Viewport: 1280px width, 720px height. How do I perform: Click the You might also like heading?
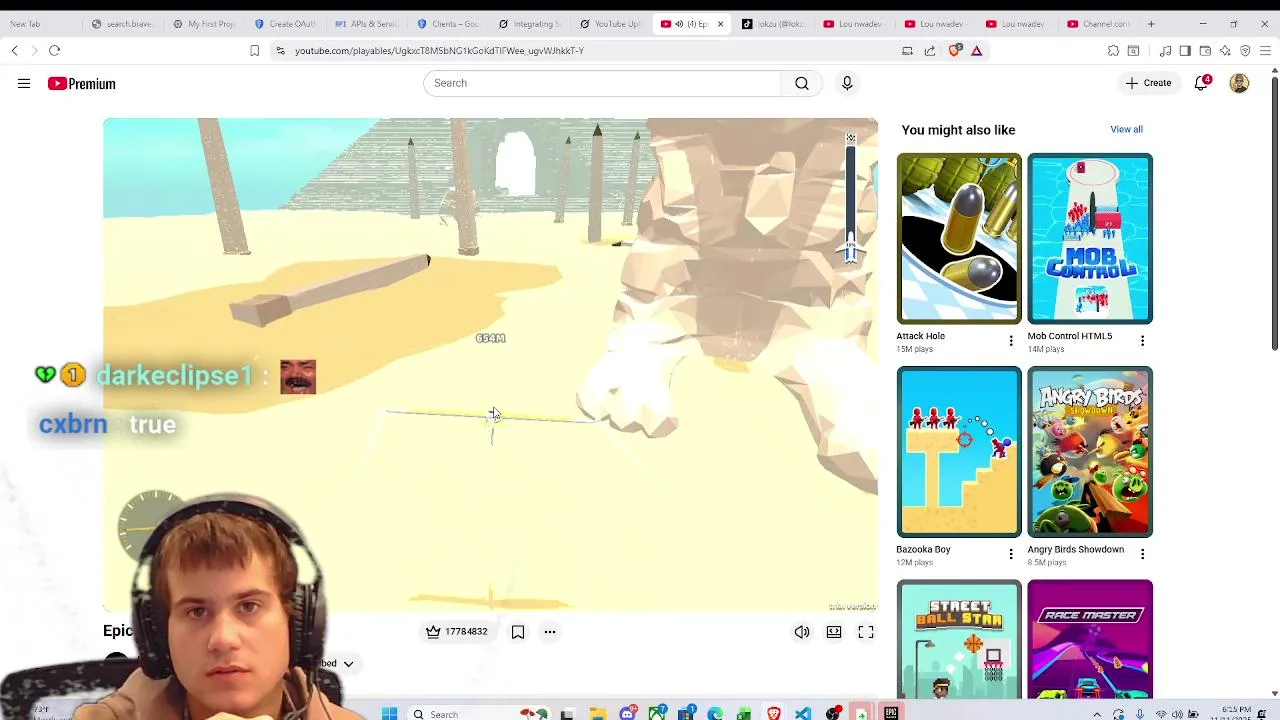[958, 130]
